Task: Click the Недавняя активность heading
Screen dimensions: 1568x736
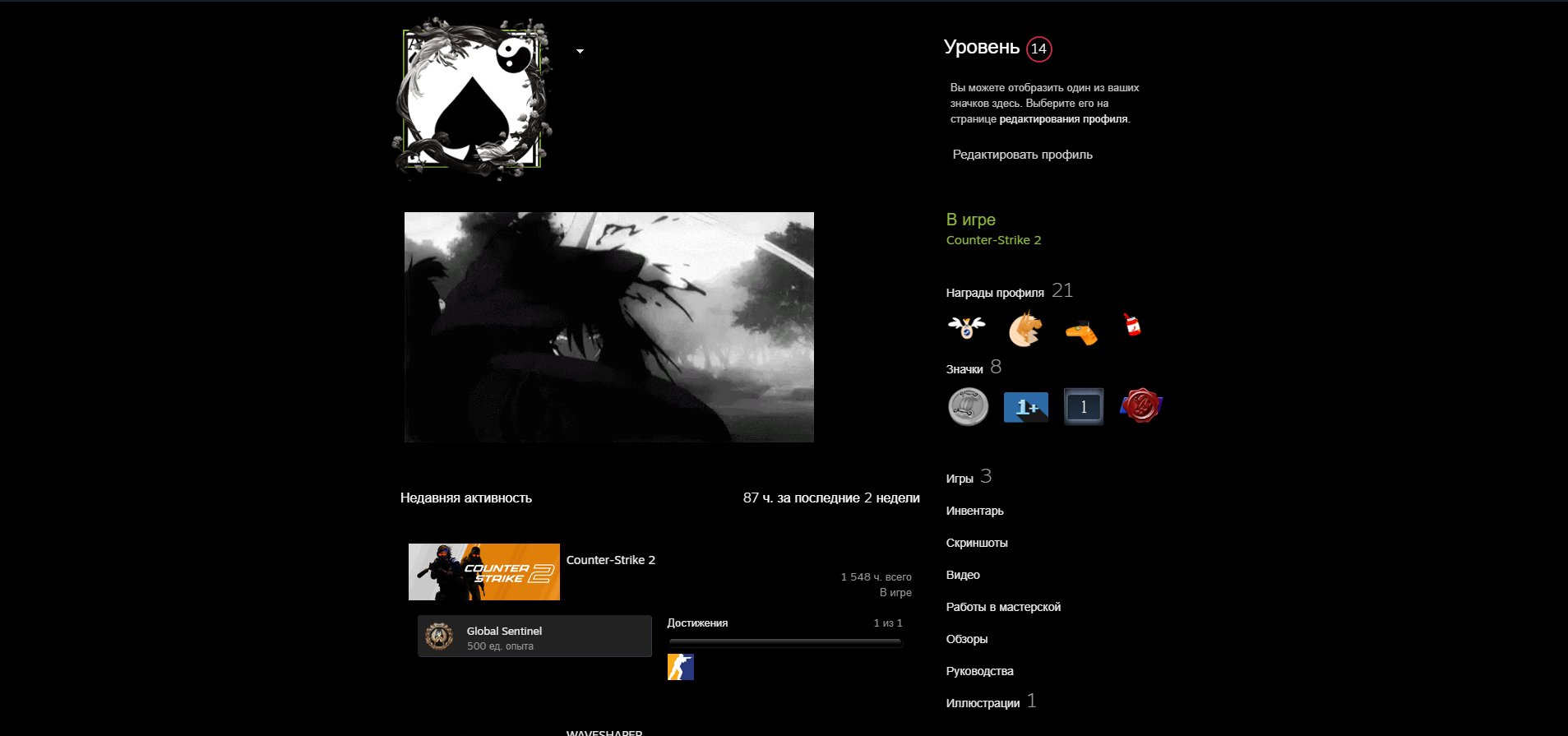Action: coord(466,498)
